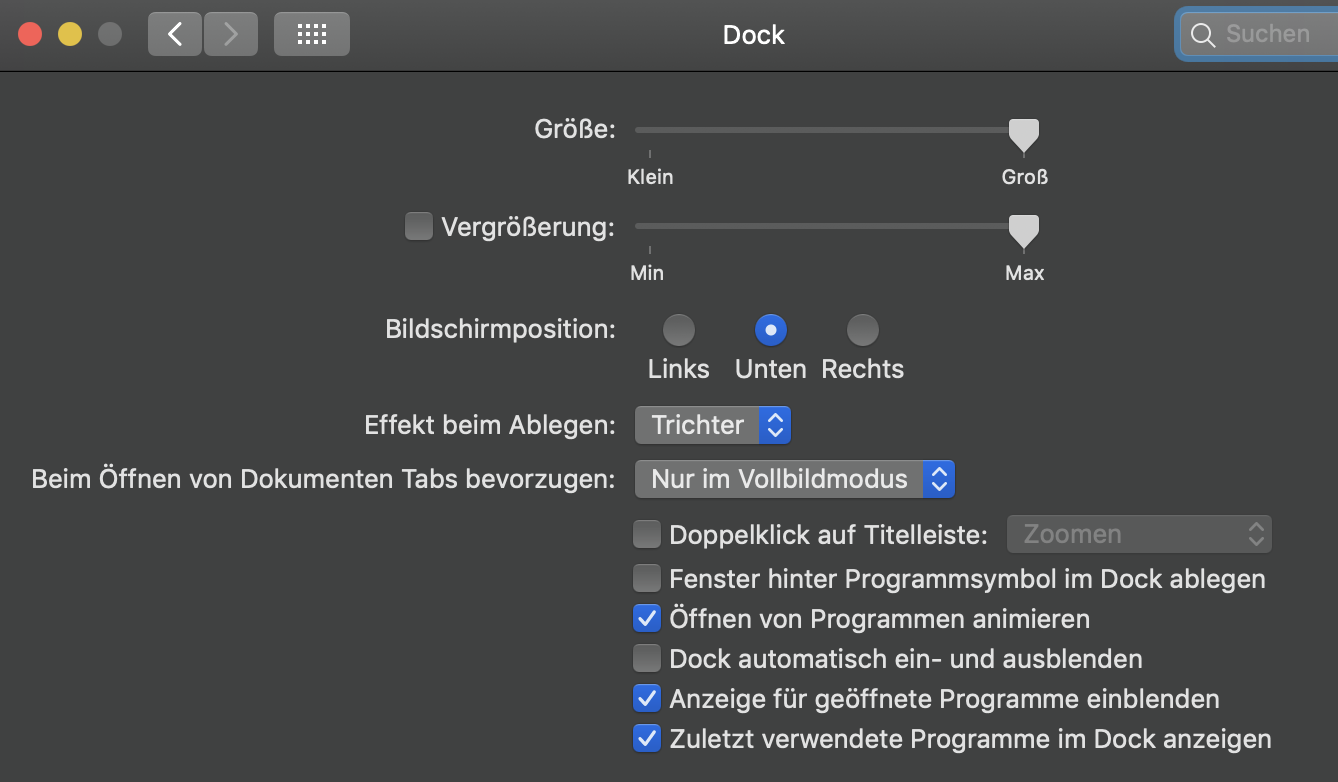Click the forward arrow navigation button

[231, 34]
